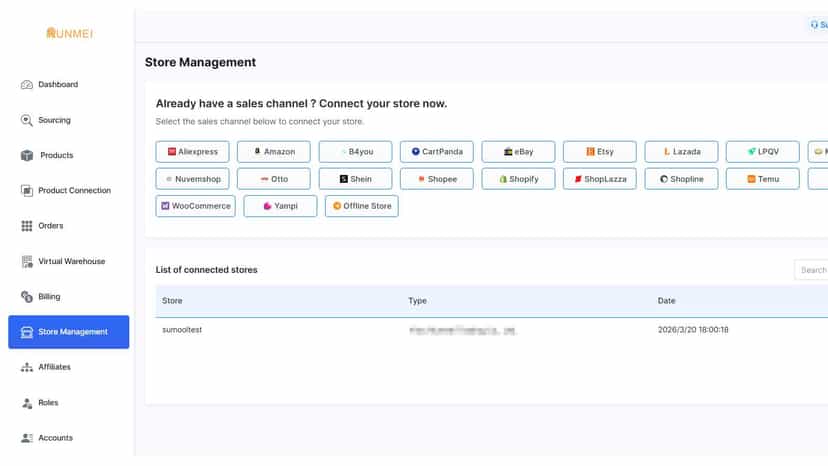
Task: Open the Dashboard menu item
Action: [58, 85]
